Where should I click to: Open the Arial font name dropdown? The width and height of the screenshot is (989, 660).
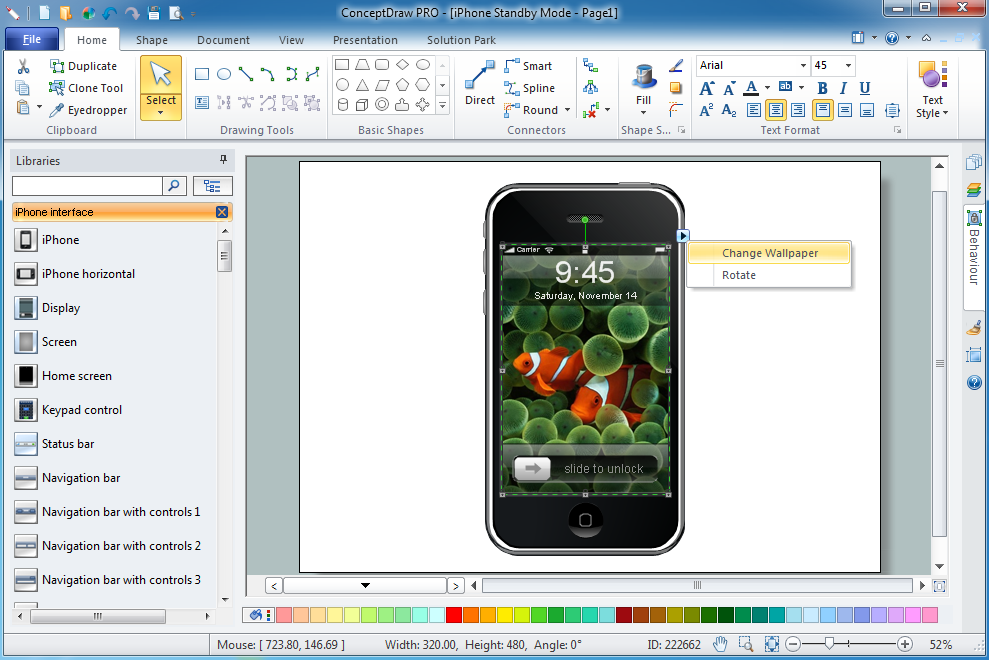[802, 66]
